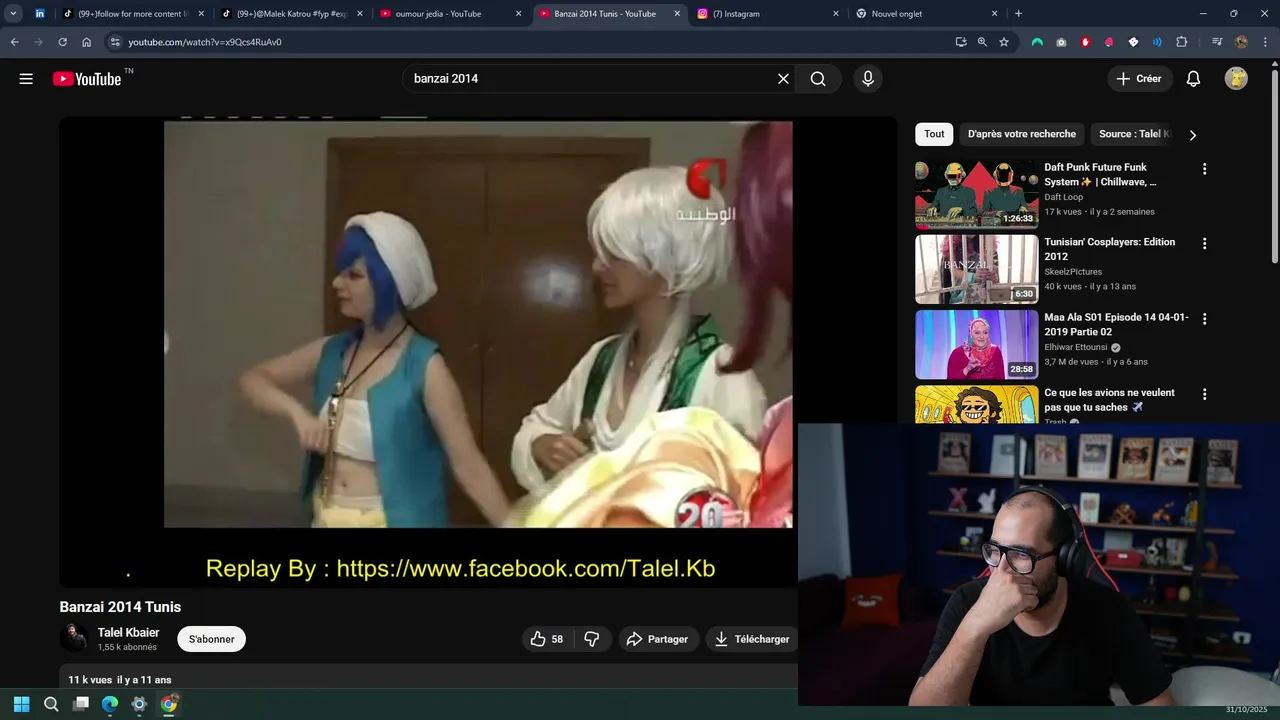Open the browser home page icon

click(86, 42)
